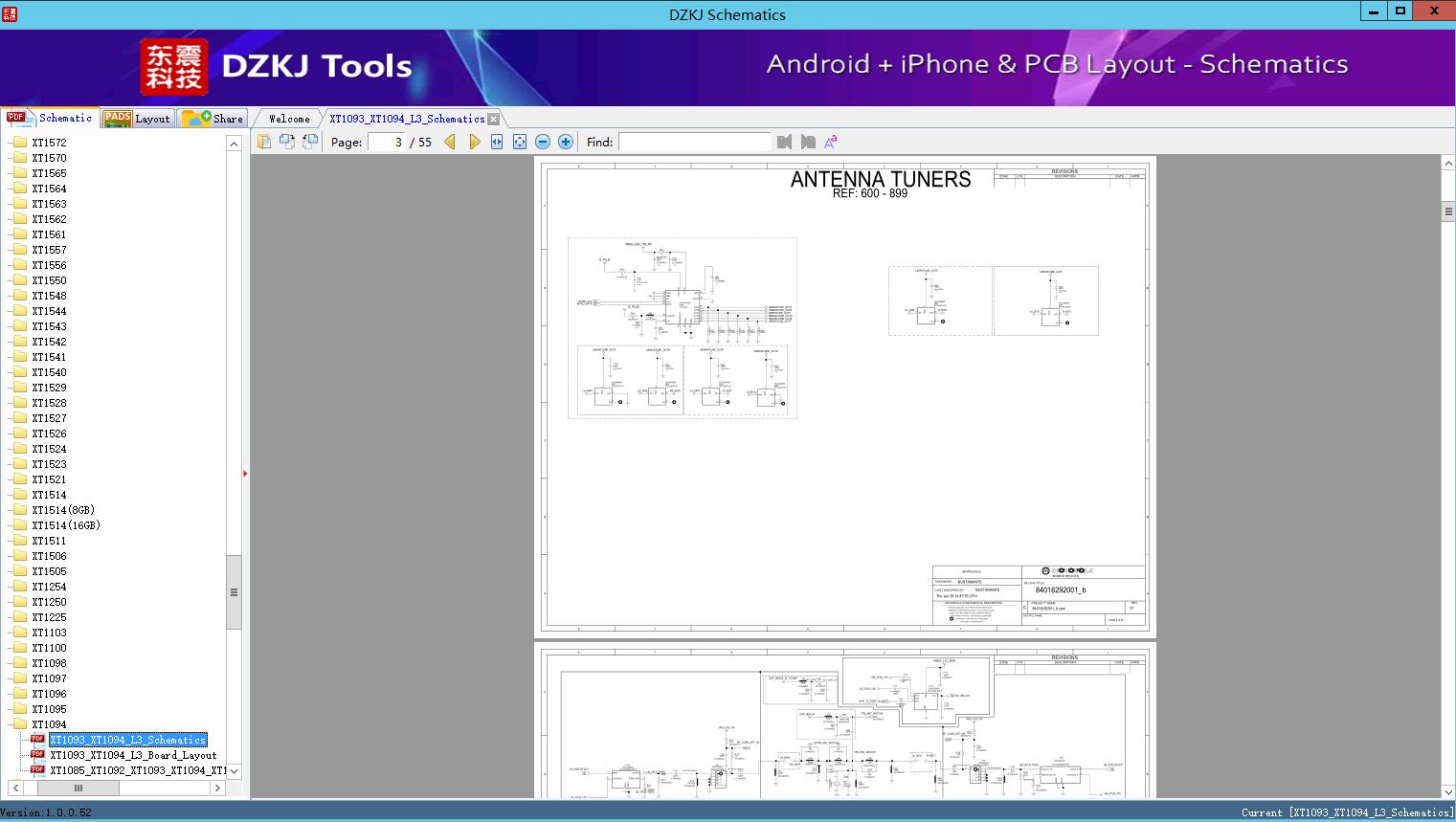Select XT1093_XT1094_L3_Schematics file in tree
Image resolution: width=1456 pixels, height=822 pixels.
128,740
